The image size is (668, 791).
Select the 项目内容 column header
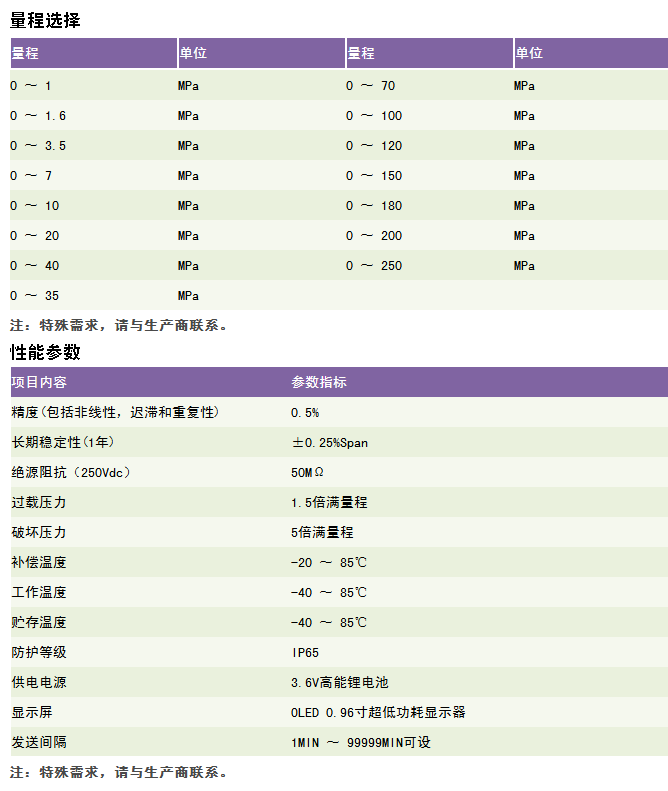(39, 383)
